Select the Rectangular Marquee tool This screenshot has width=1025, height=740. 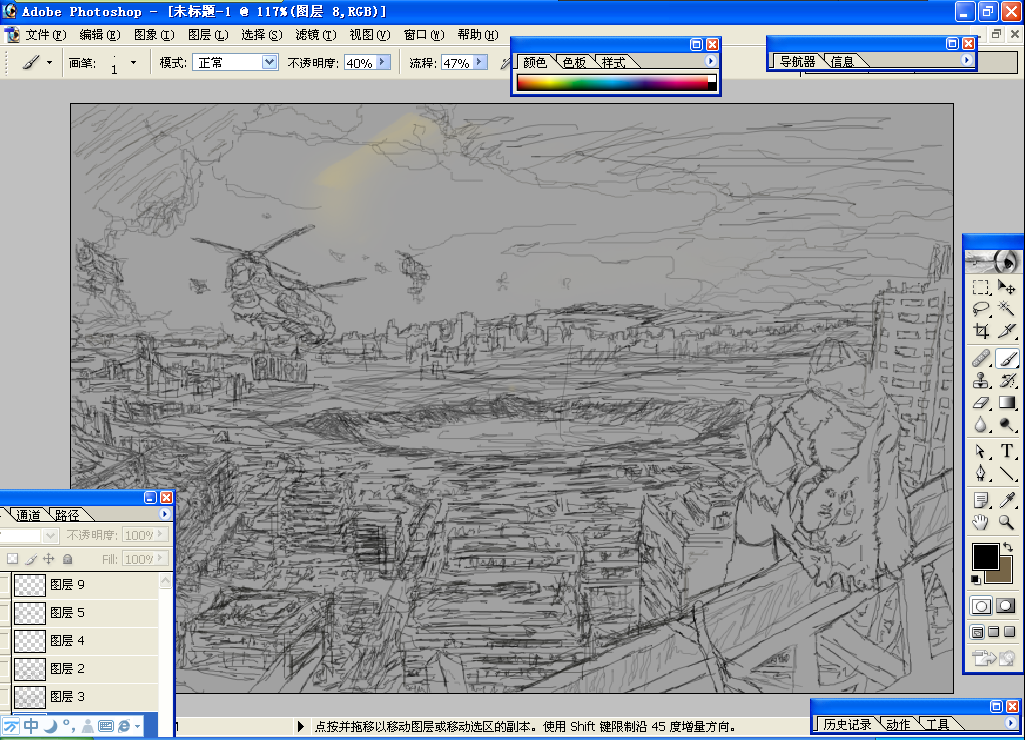(x=981, y=288)
